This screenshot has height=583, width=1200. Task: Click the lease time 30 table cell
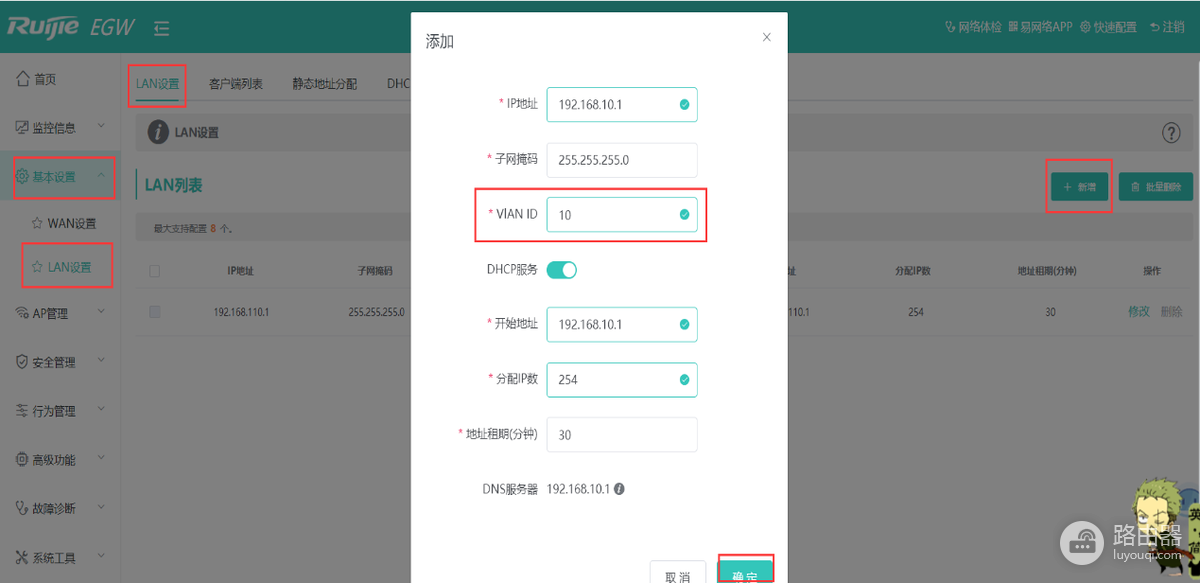point(1051,312)
